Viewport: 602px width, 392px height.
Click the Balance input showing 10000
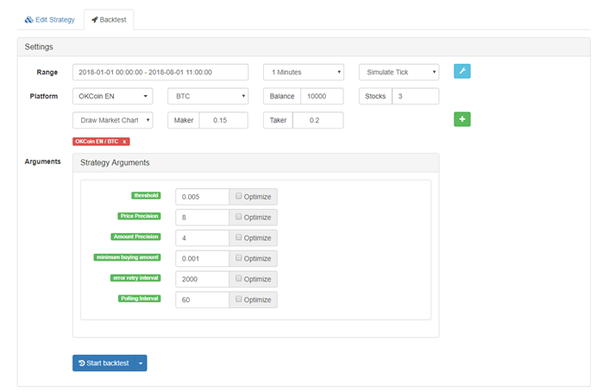[322, 96]
